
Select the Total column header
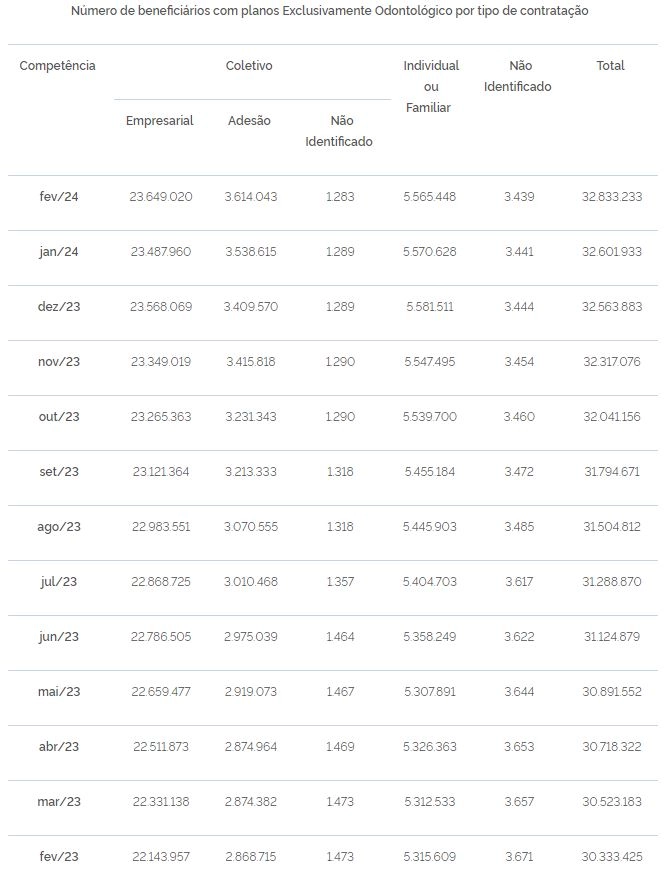pos(610,66)
